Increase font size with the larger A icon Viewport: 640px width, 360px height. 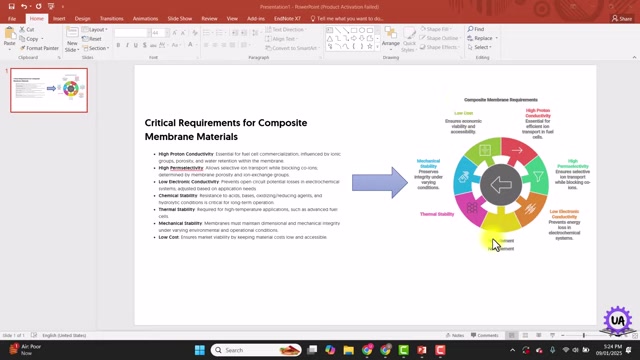tap(175, 33)
